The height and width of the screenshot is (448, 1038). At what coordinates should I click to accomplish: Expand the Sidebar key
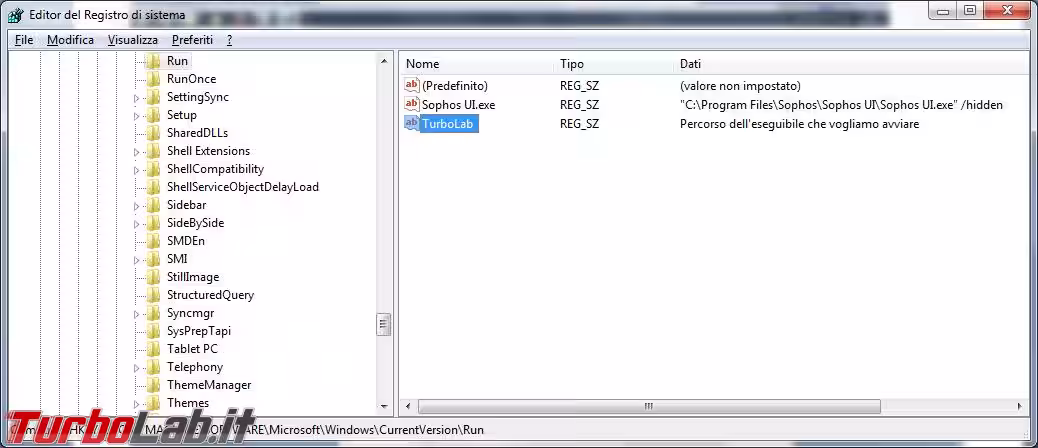click(x=136, y=206)
